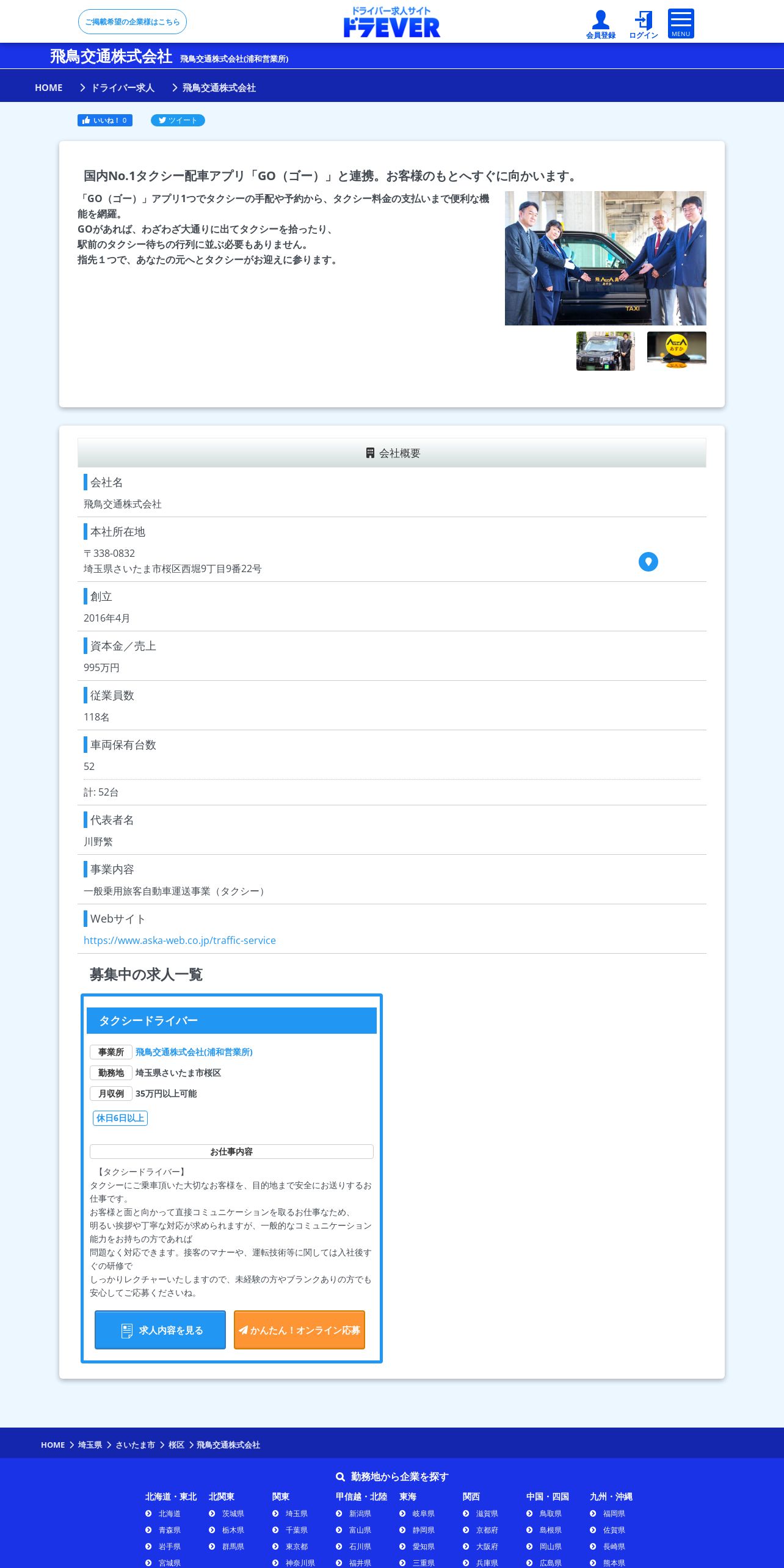The image size is (784, 1568).
Task: Click the 千葉県 prefecture link
Action: point(297,1530)
